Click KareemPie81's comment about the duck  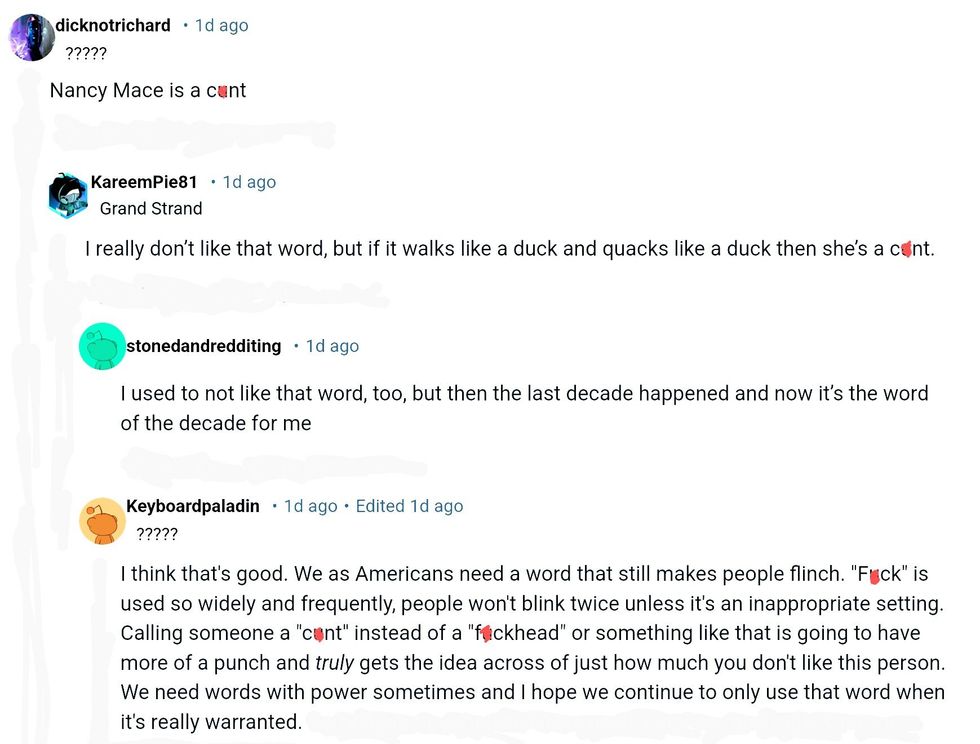pos(509,248)
